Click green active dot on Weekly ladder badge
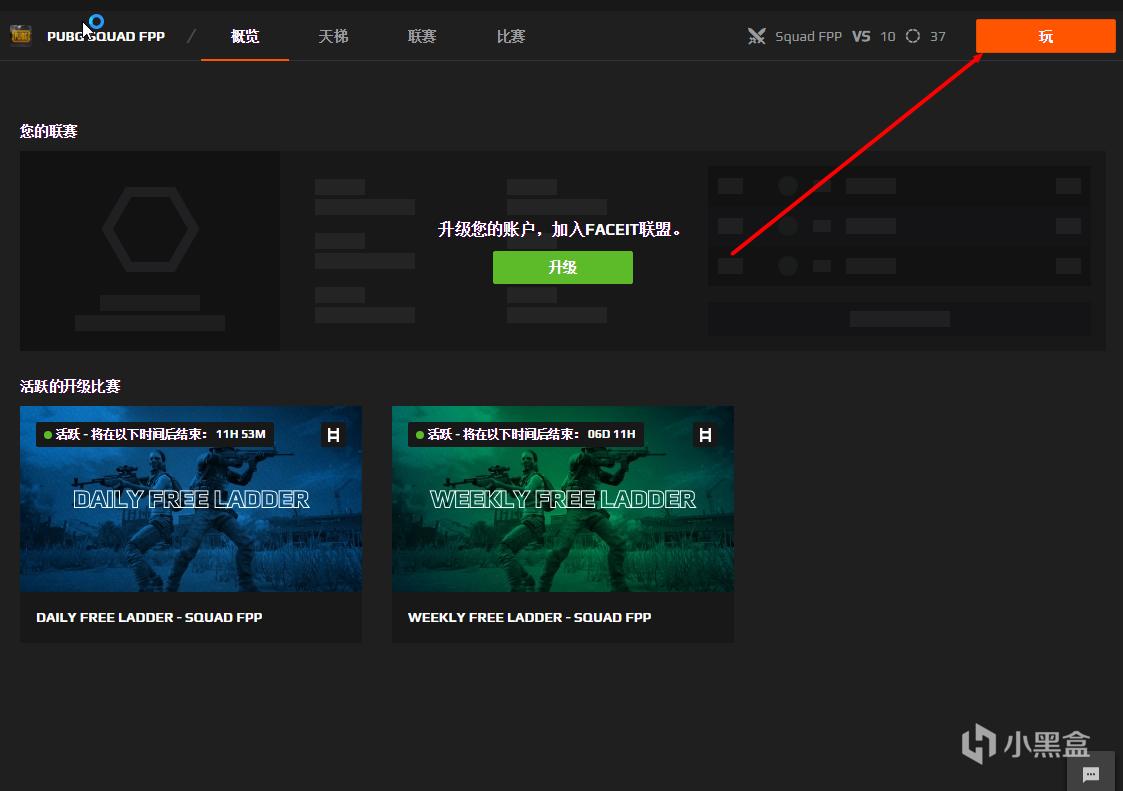 419,435
